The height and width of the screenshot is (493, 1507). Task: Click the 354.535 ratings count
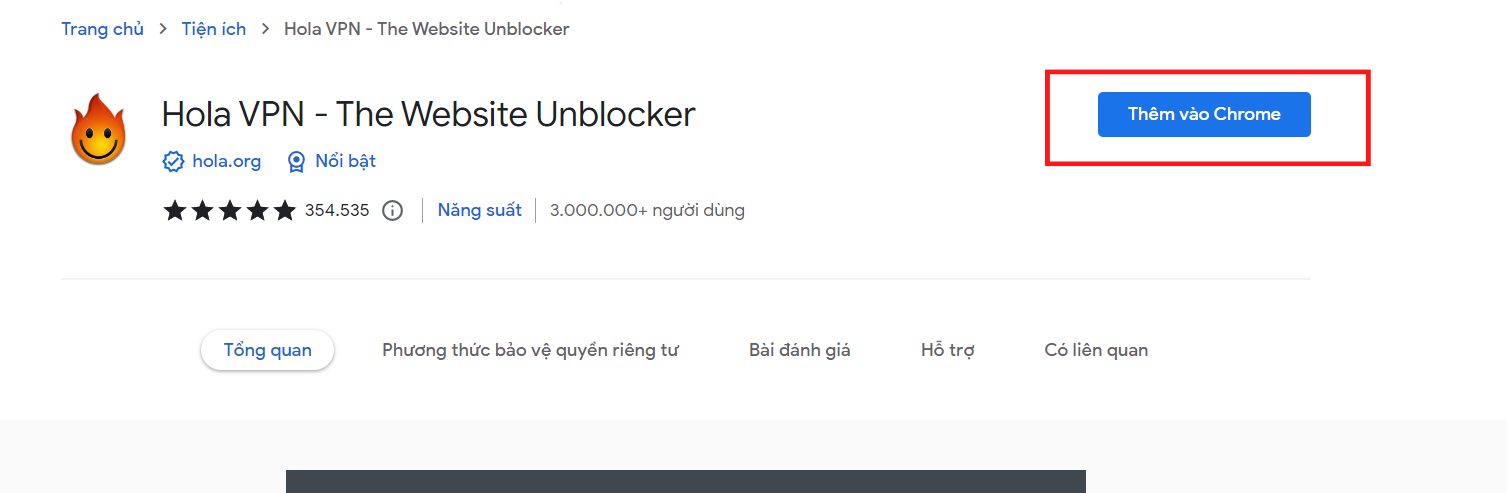337,210
